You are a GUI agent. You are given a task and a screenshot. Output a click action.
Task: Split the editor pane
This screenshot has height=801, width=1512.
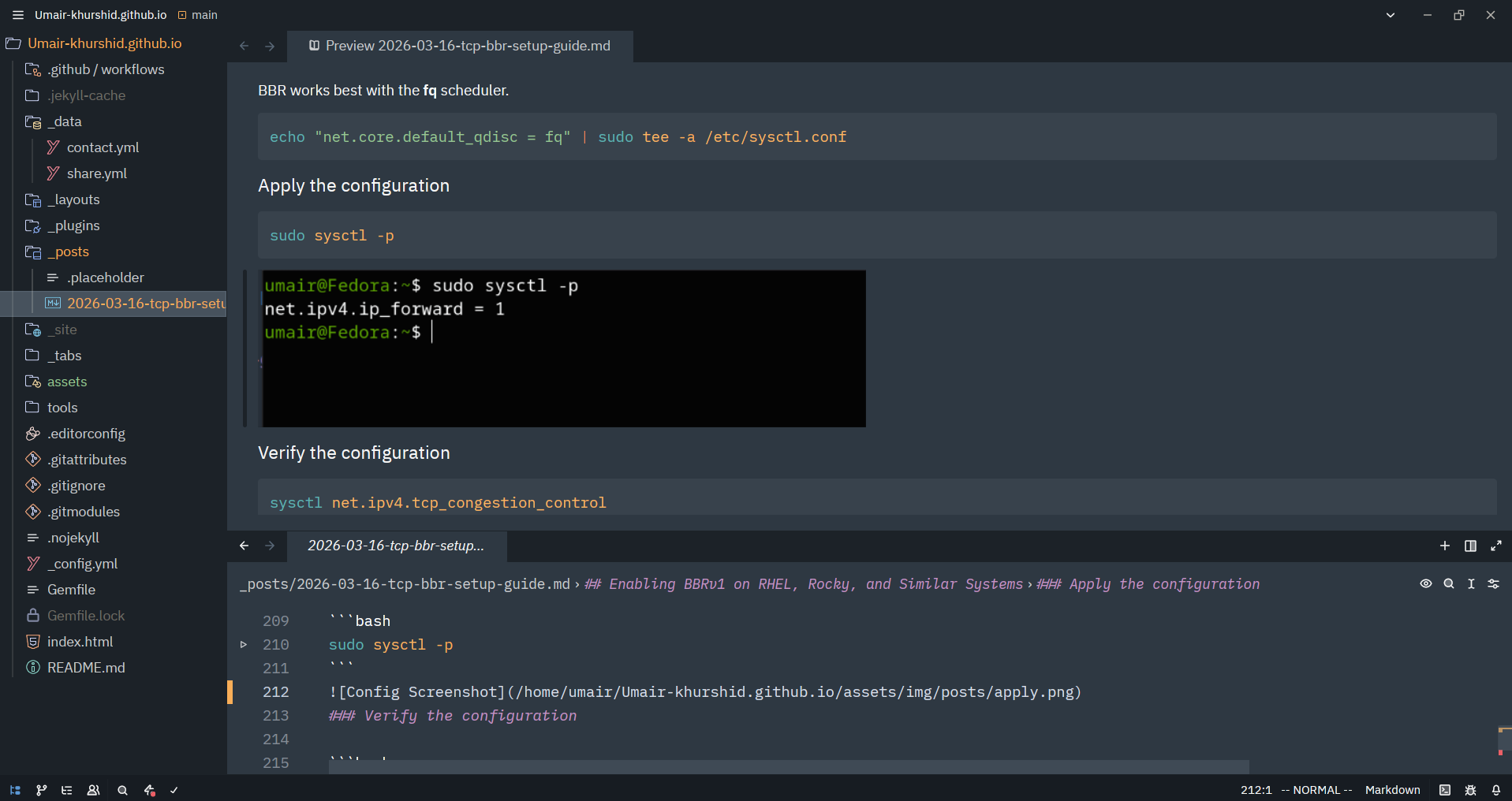point(1470,546)
